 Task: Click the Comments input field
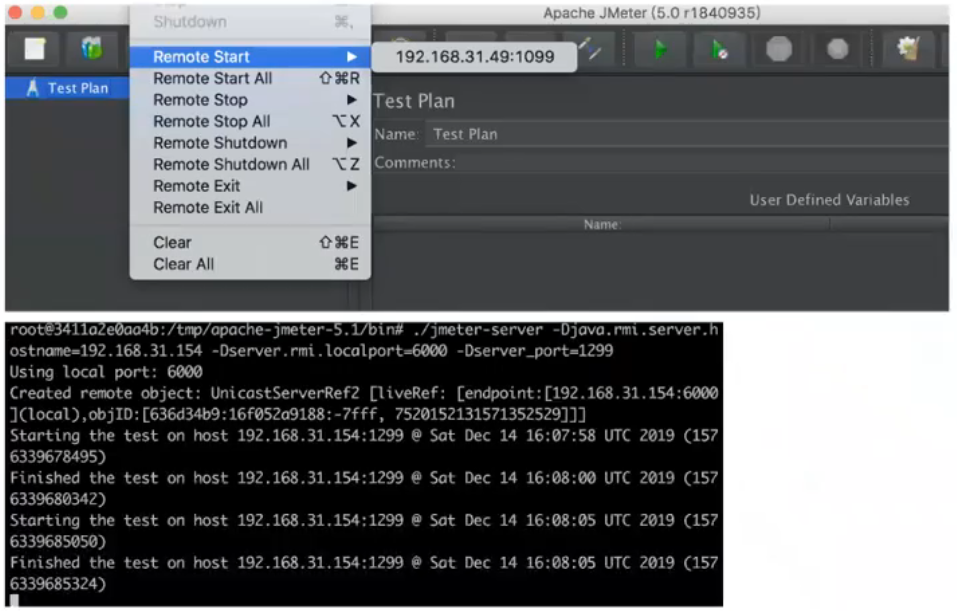pos(703,163)
